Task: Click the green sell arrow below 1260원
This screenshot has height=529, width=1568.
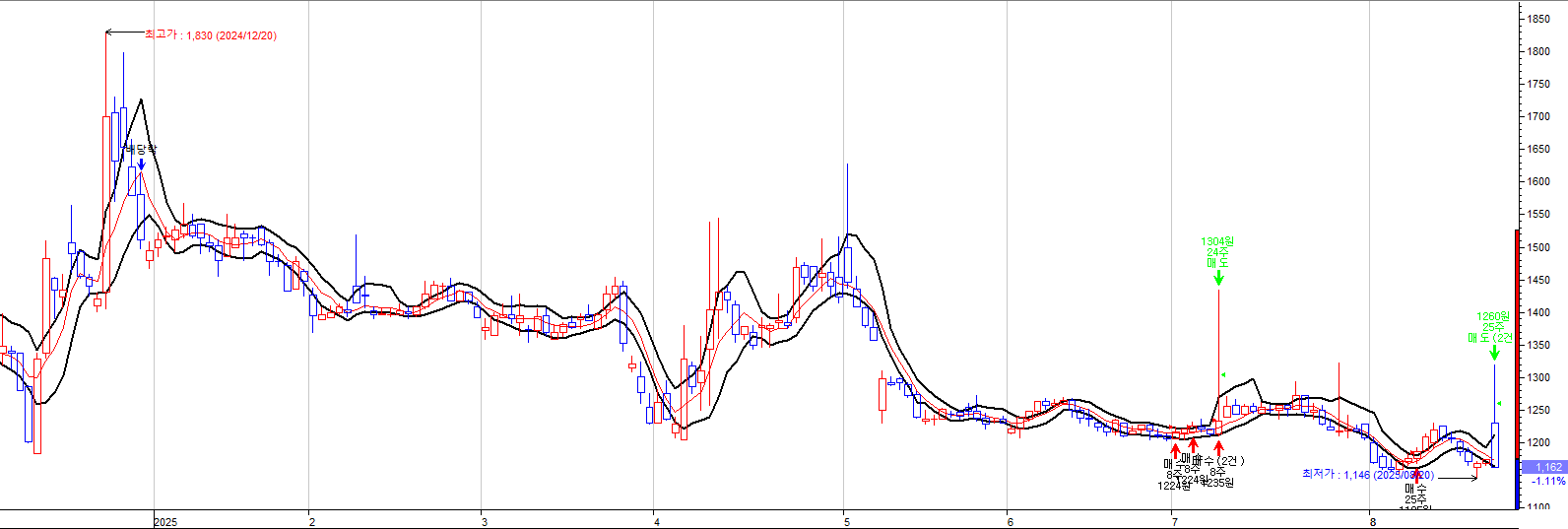Action: [x=1494, y=352]
